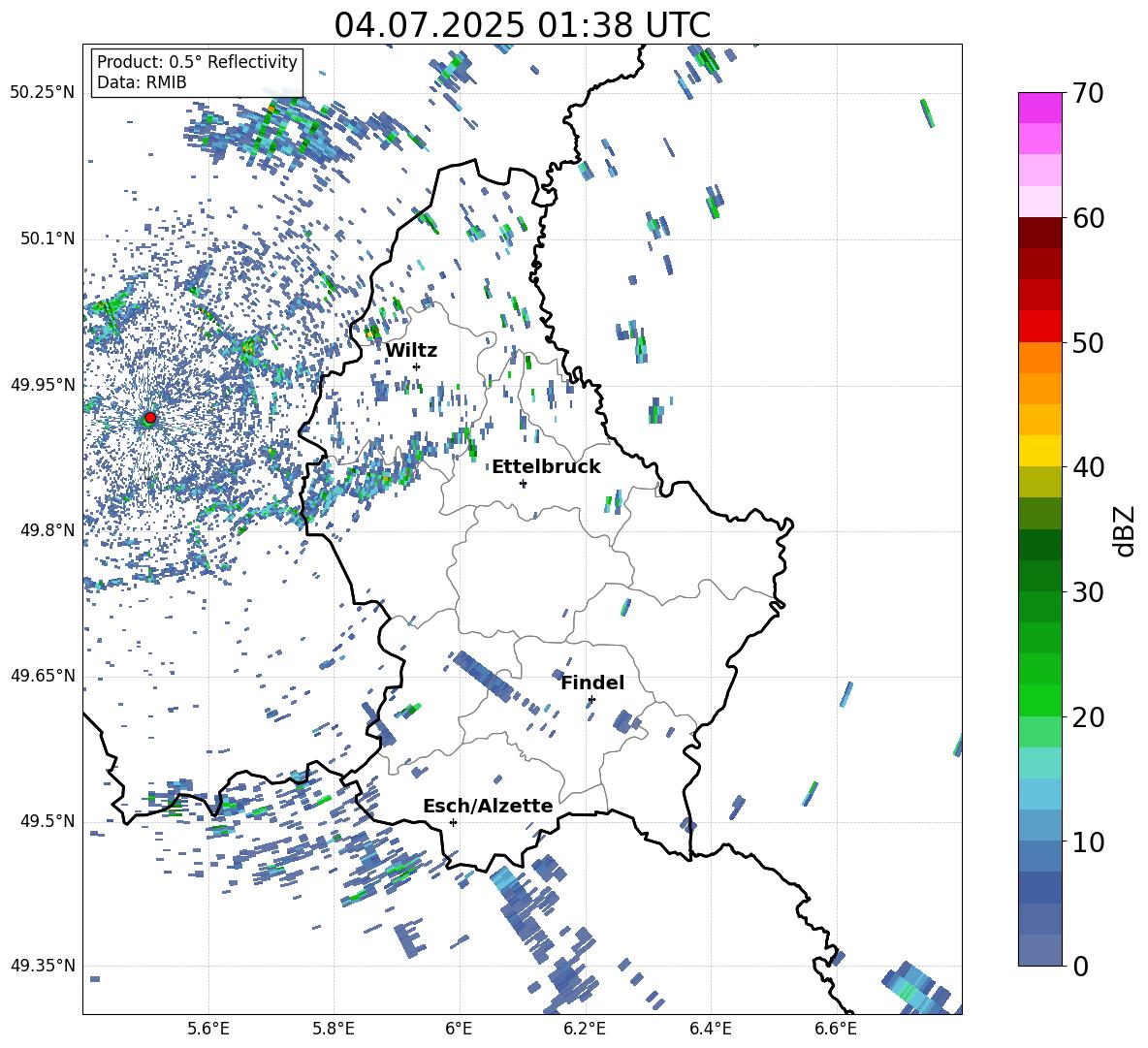The width and height of the screenshot is (1148, 1048).
Task: Click the yellow colorbar segment above 40
Action: tap(1039, 451)
